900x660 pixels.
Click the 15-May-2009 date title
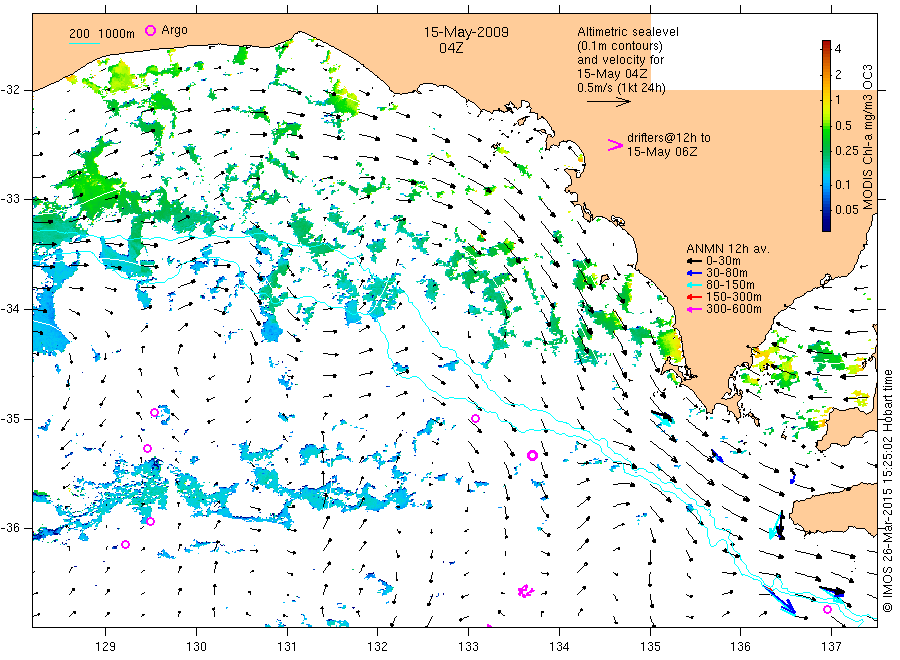coord(466,32)
